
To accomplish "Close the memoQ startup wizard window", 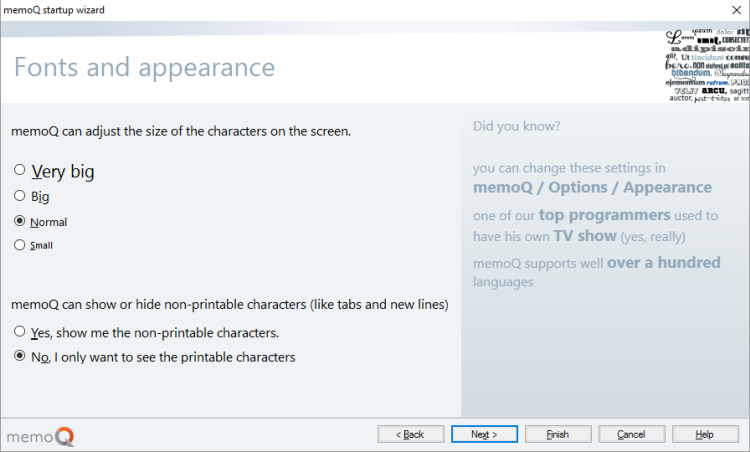I will (737, 10).
